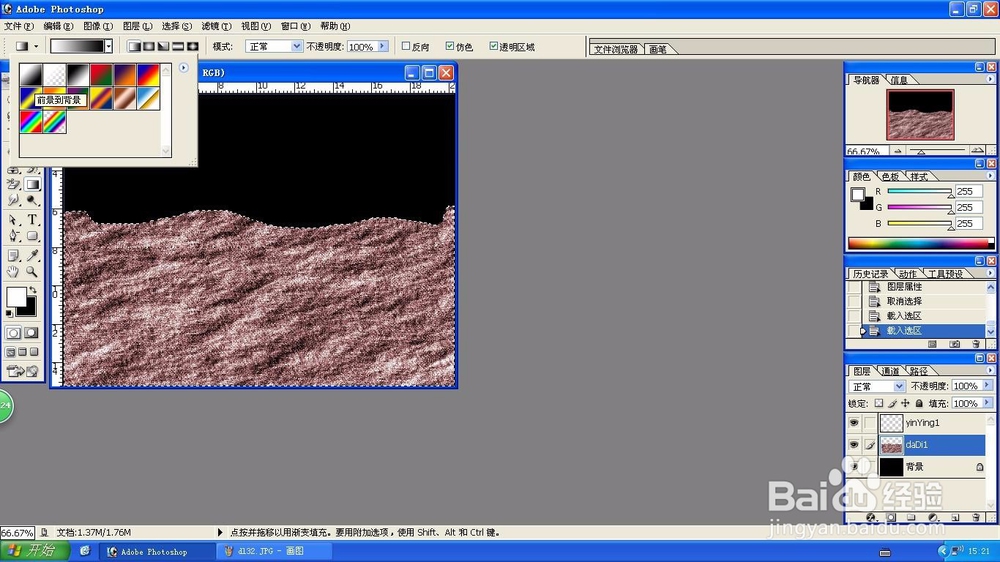Delete layer trash icon in Layers panel
The image size is (1000, 562).
click(976, 517)
